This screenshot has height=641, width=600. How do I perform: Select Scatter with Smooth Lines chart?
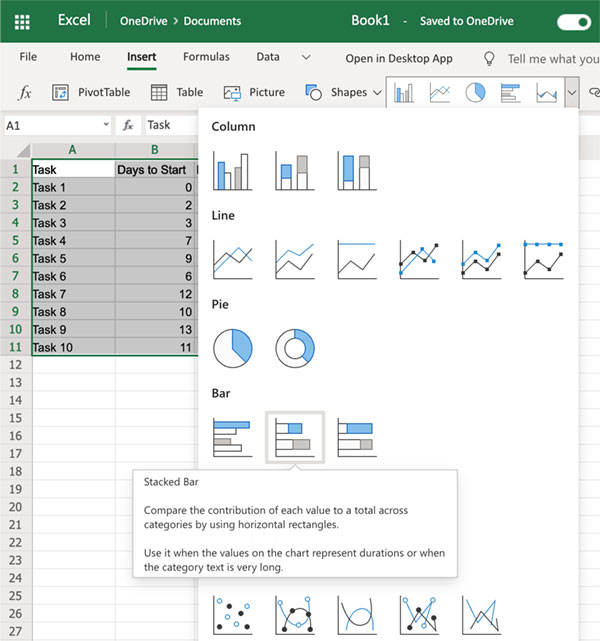(357, 615)
